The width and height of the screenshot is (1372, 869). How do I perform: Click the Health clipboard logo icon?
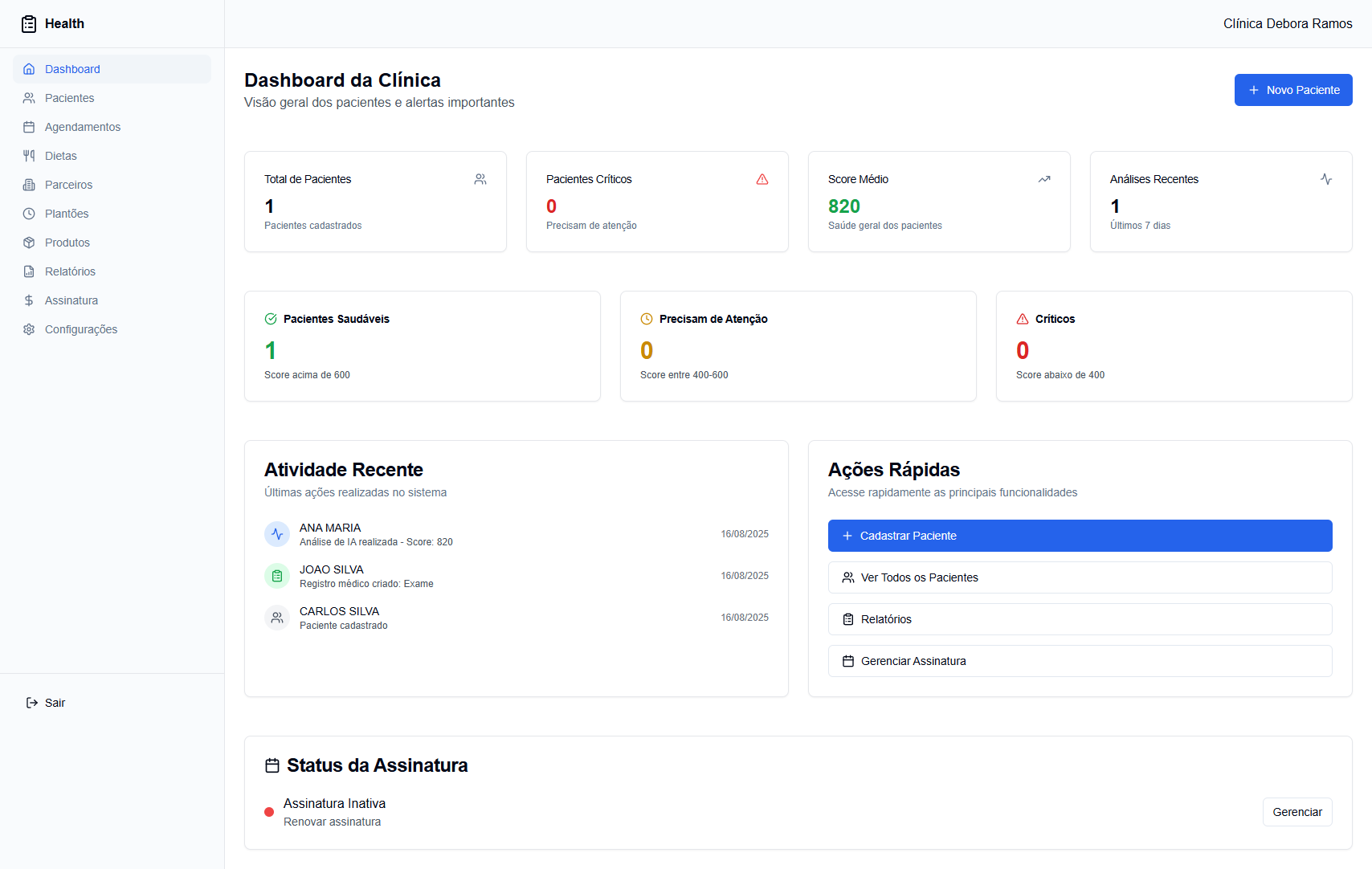[29, 24]
